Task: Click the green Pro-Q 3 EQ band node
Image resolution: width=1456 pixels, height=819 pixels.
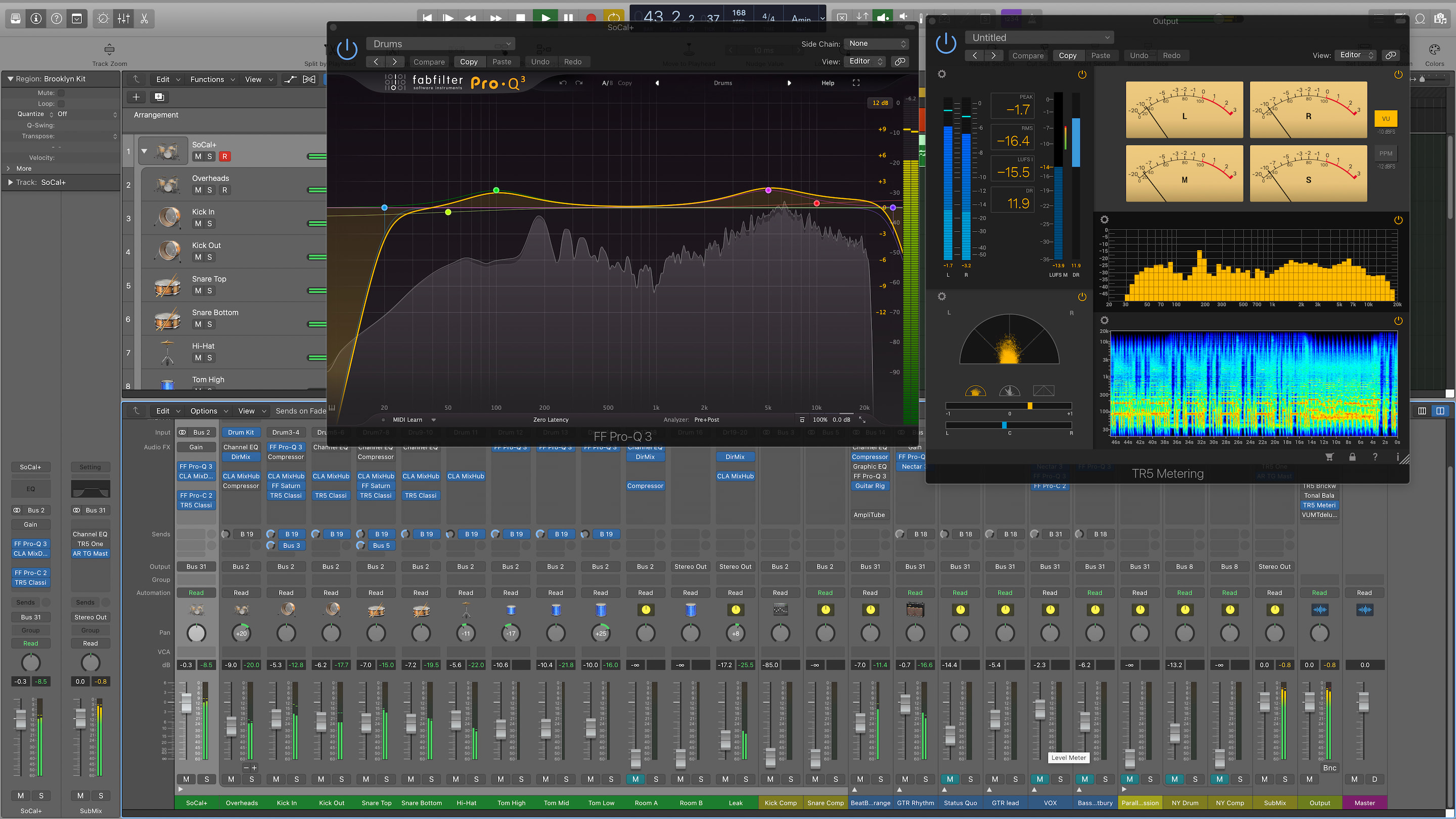Action: [495, 190]
